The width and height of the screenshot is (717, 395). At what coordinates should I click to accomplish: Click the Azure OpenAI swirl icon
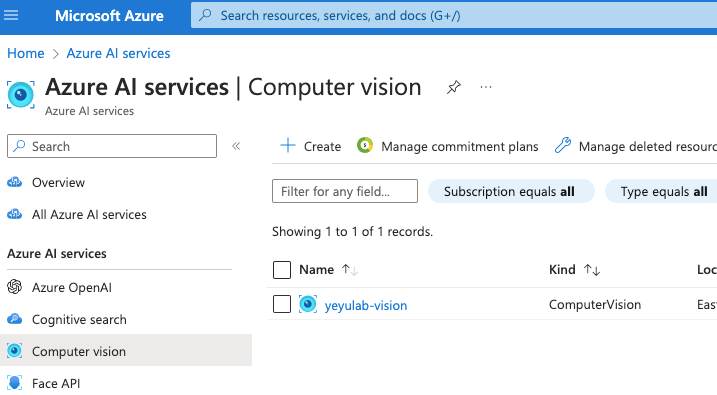pyautogui.click(x=15, y=287)
